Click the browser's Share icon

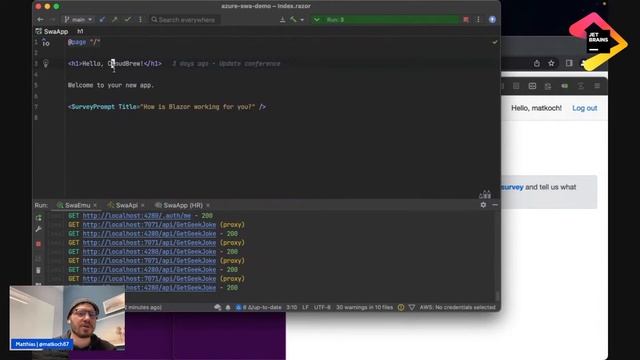click(537, 63)
